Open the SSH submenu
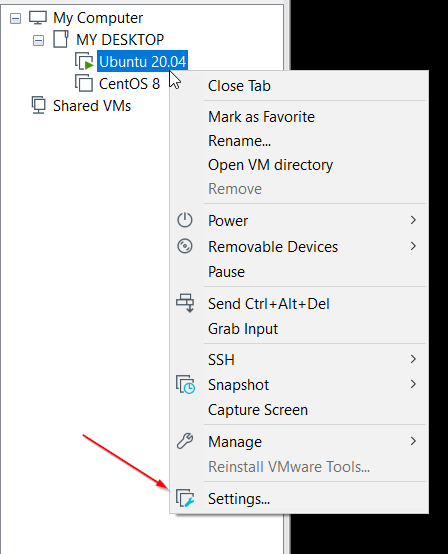The image size is (448, 554). point(299,360)
